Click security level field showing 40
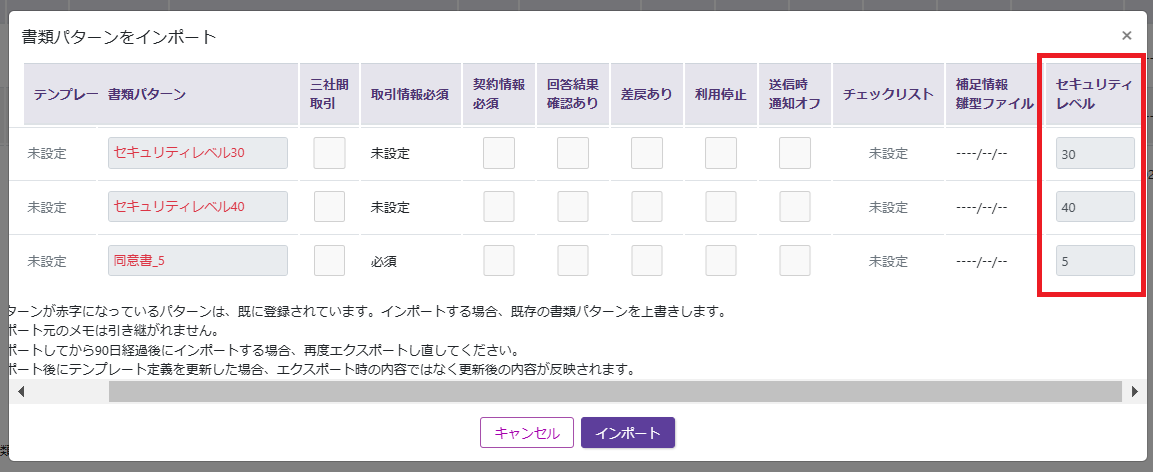 pos(1094,207)
